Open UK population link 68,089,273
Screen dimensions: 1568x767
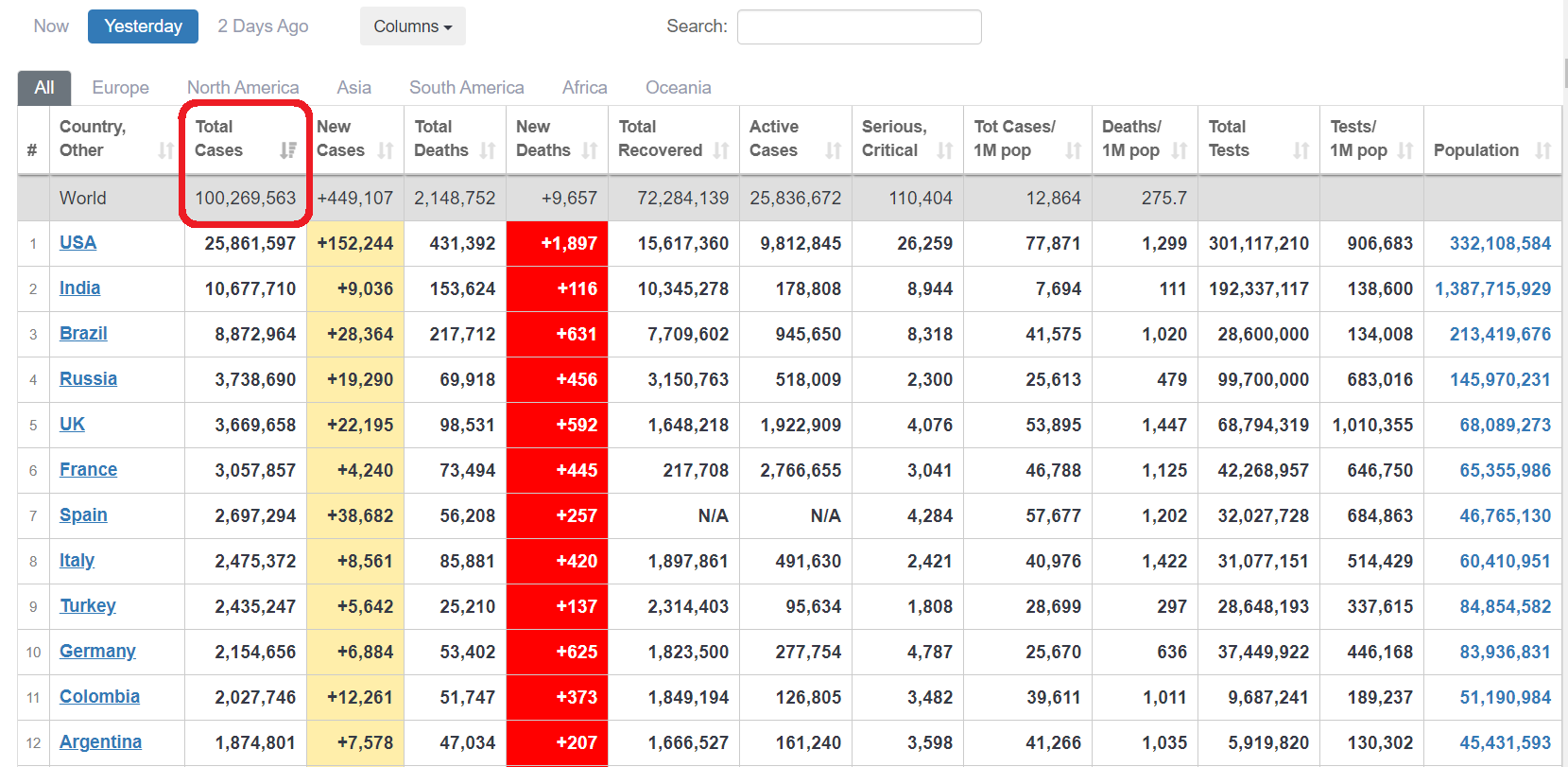(1505, 425)
